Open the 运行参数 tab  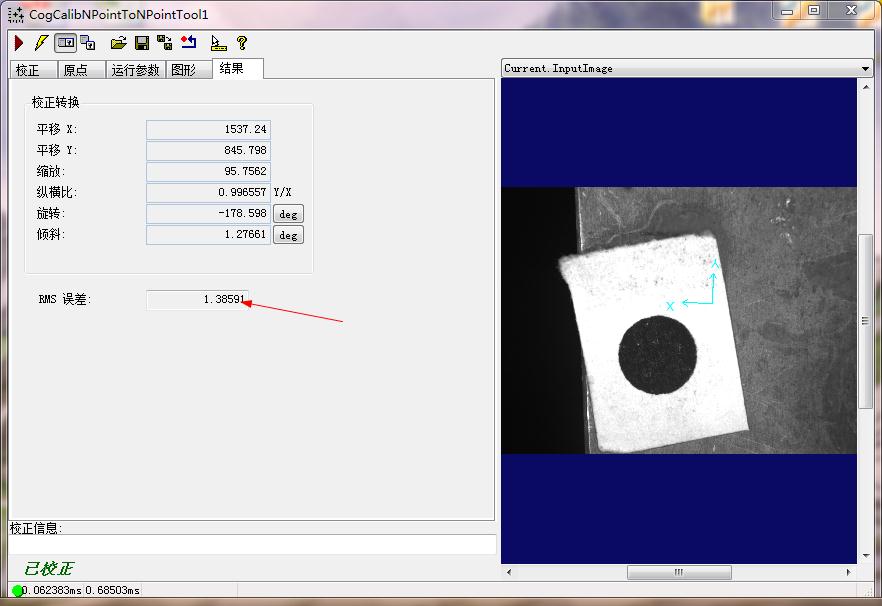tap(135, 70)
